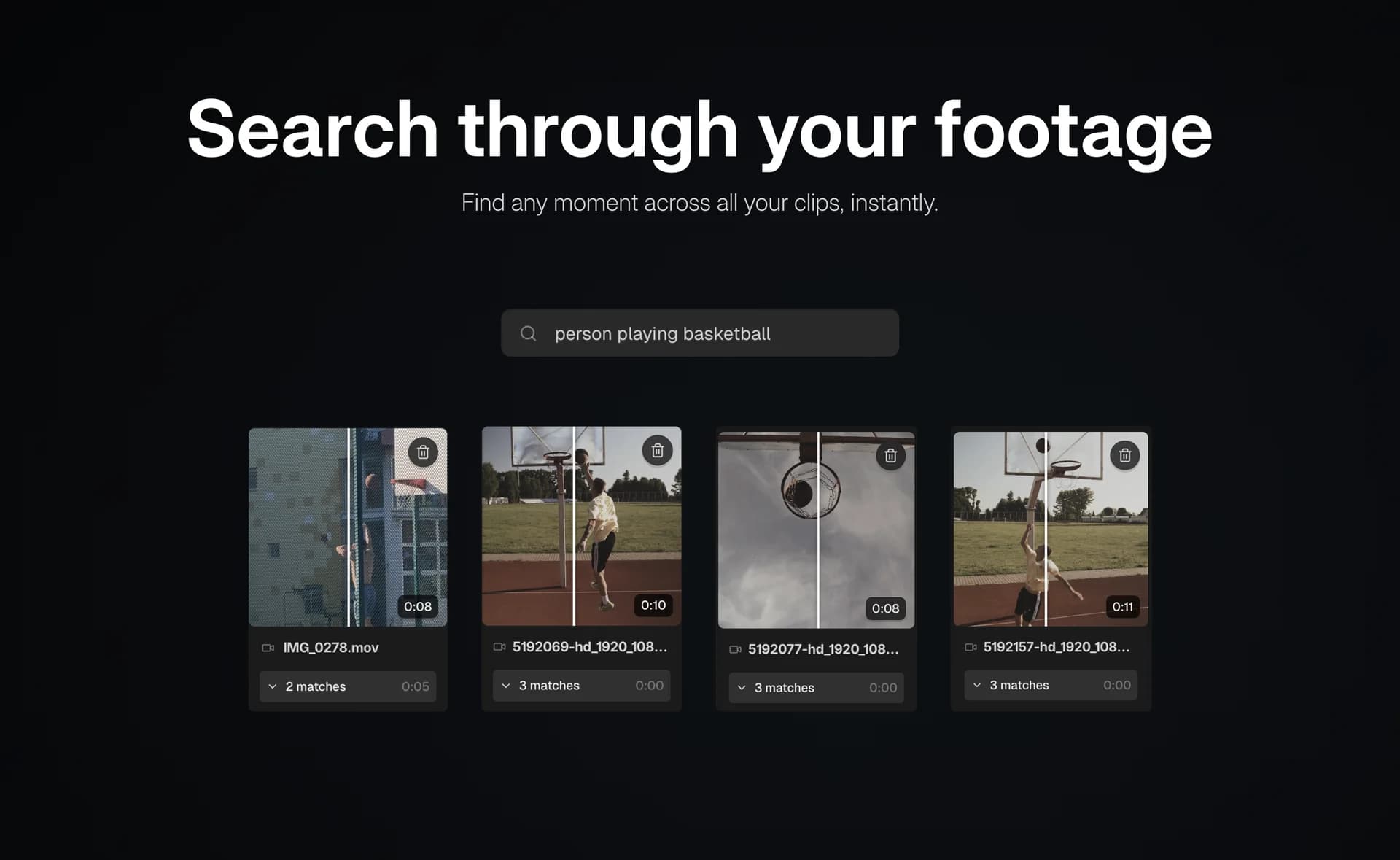Screen dimensions: 1400x860
Task: Click camera icon beside 5192157-hd filename
Action: point(970,647)
